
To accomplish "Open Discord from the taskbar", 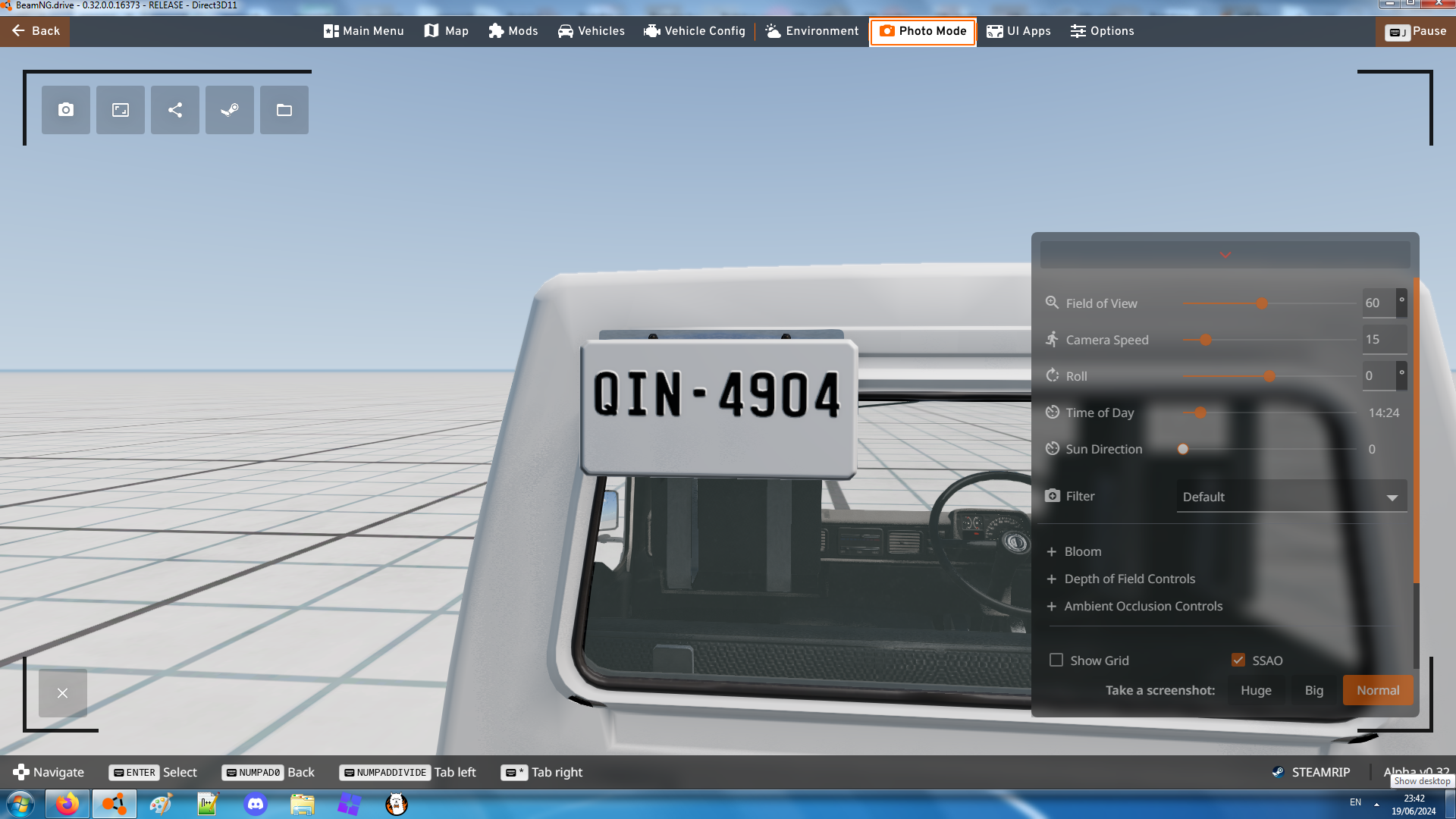I will (x=256, y=804).
